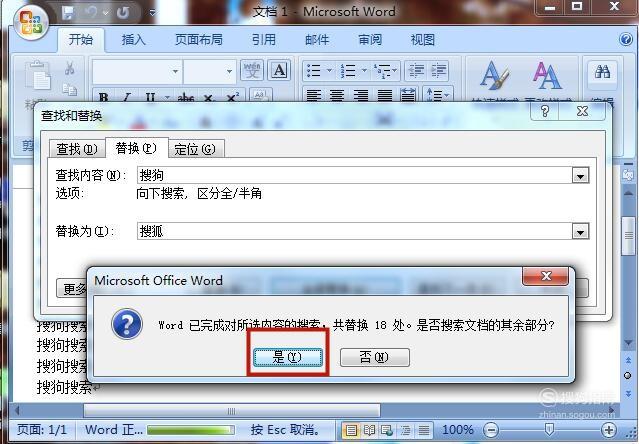Image resolution: width=639 pixels, height=444 pixels.
Task: Click distributed alignment icon
Action: (408, 96)
